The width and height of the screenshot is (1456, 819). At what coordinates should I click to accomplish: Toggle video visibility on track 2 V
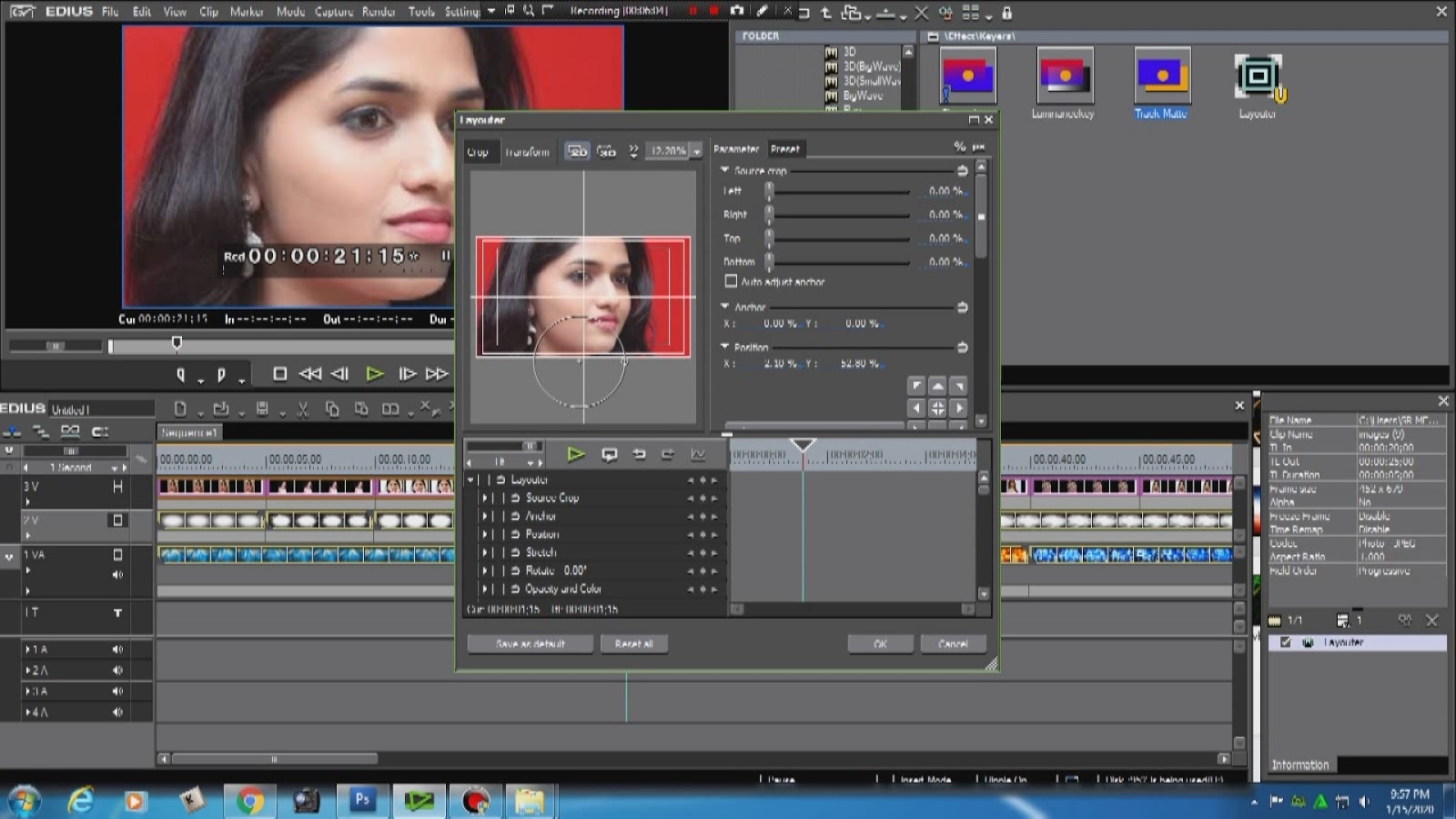[x=117, y=521]
